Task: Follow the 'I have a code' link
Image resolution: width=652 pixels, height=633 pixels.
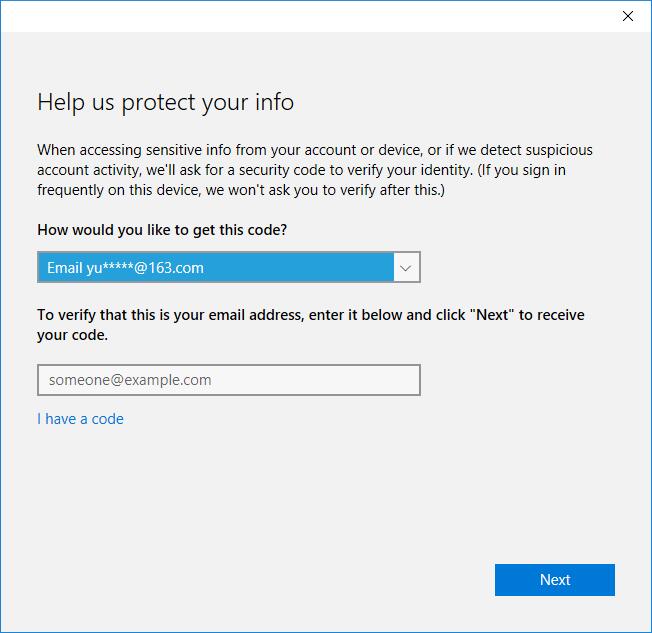Action: pos(80,419)
